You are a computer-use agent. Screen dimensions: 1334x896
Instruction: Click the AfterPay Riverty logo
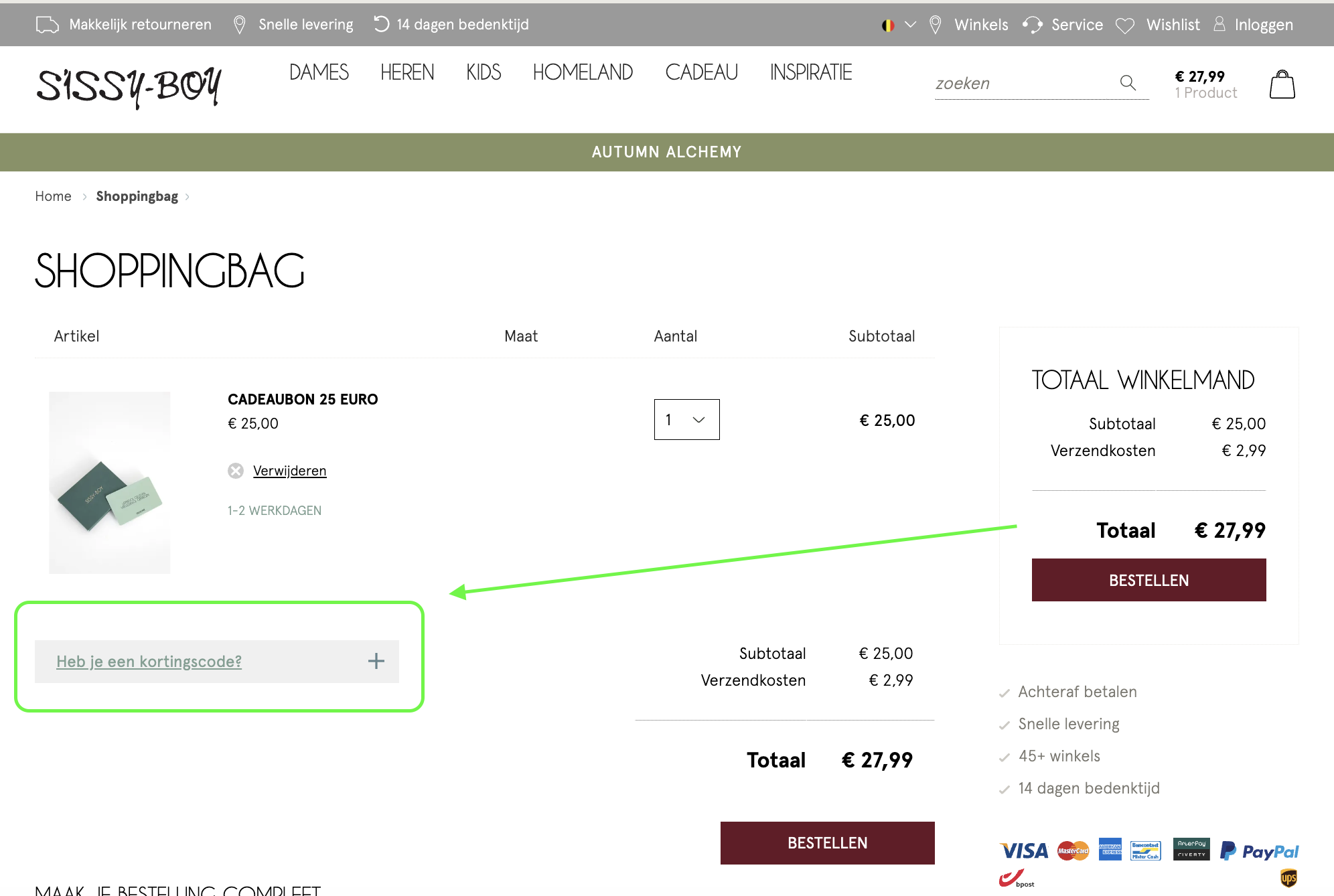[x=1191, y=849]
